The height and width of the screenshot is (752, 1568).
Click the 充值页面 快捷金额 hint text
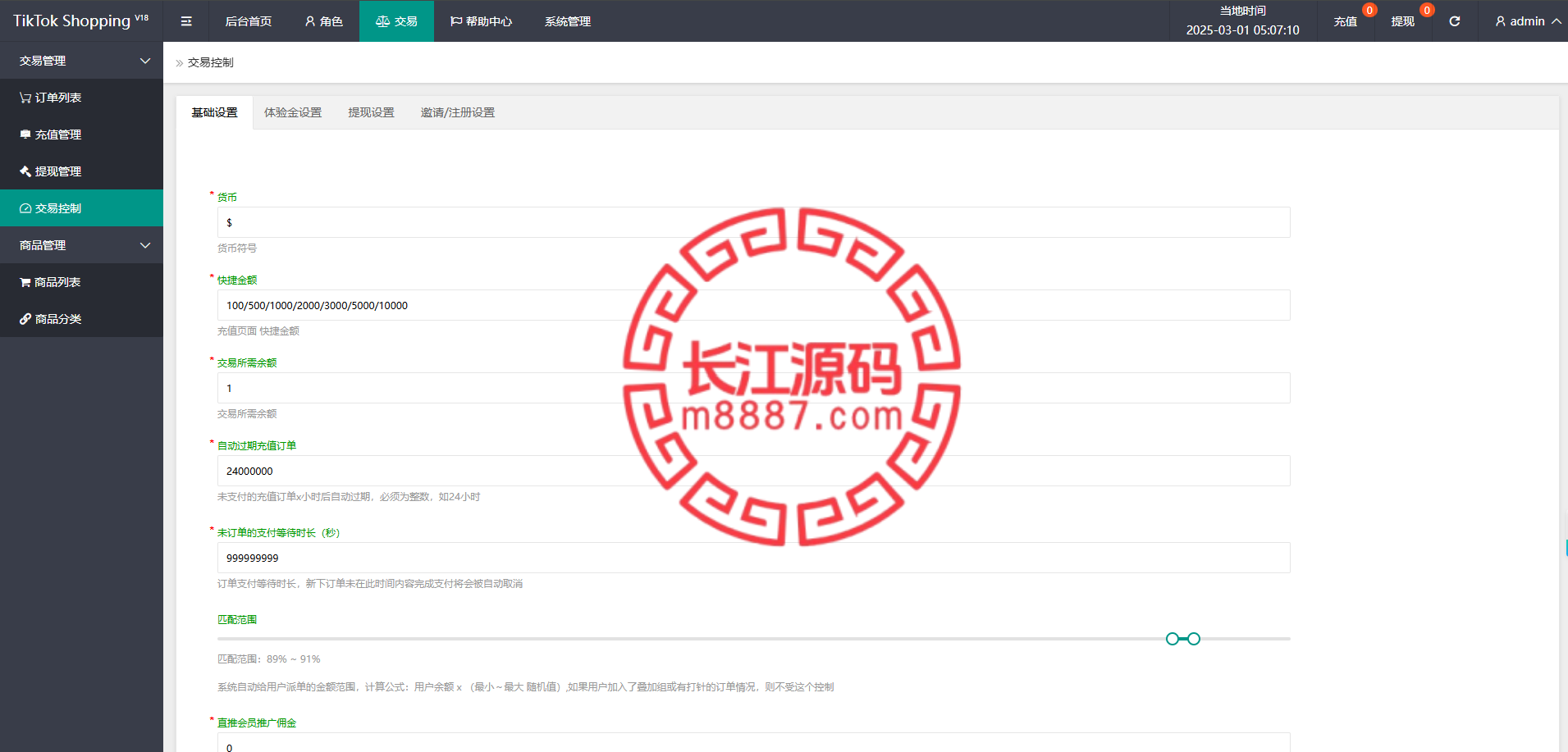click(x=258, y=331)
